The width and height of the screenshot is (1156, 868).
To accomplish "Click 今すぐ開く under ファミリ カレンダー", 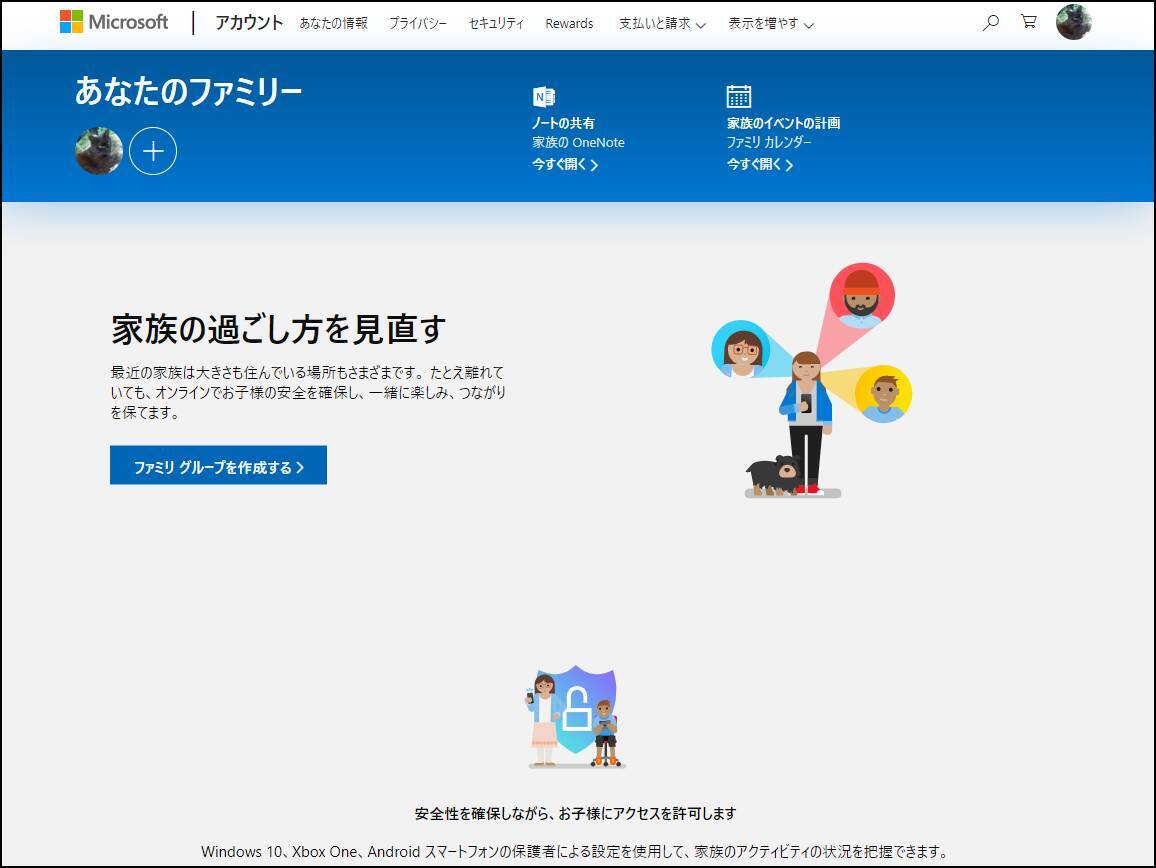I will coord(760,165).
